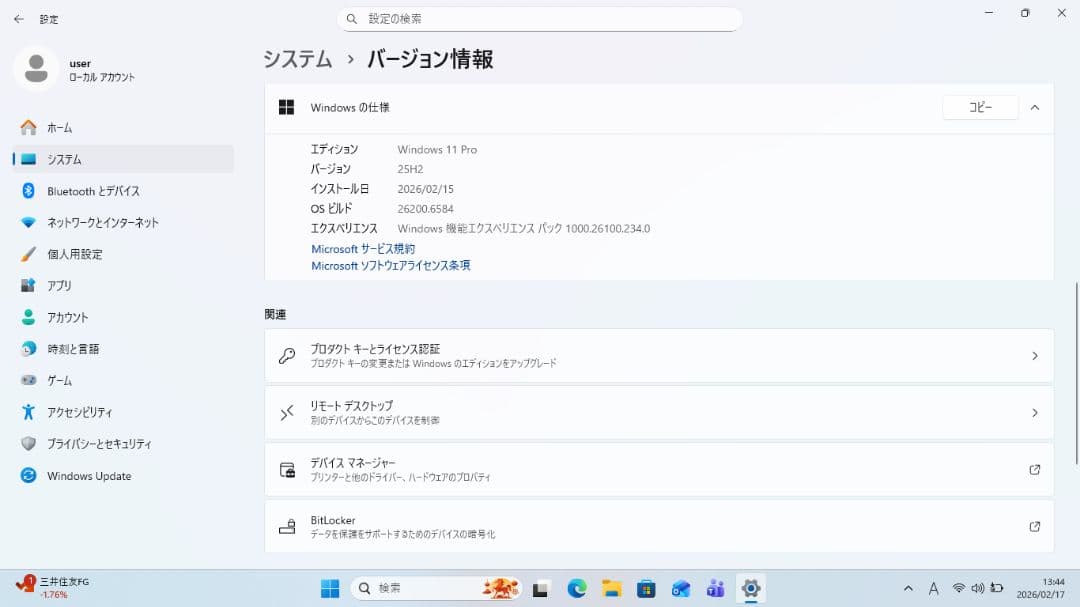The image size is (1080, 607).
Task: Open Microsoft Store from the taskbar
Action: pyautogui.click(x=647, y=588)
